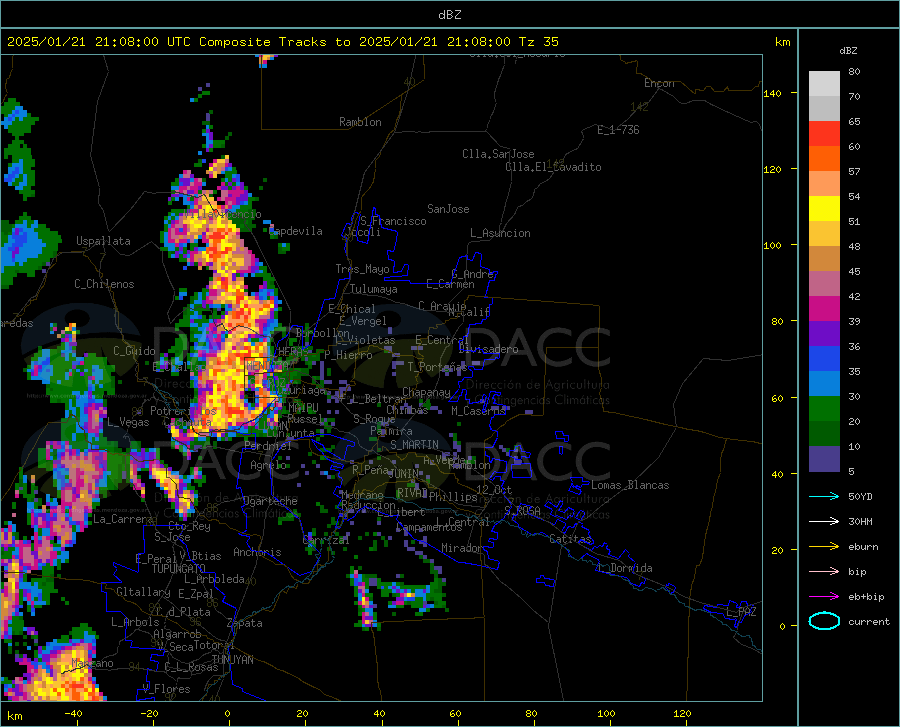Viewport: 900px width, 727px height.
Task: Click the 'Lomas_Blancas' place label
Action: tap(630, 485)
